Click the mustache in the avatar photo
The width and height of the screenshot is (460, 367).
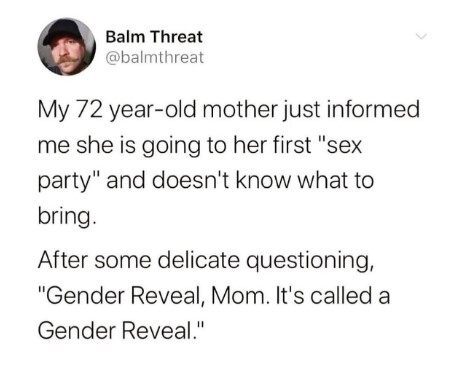pos(70,60)
